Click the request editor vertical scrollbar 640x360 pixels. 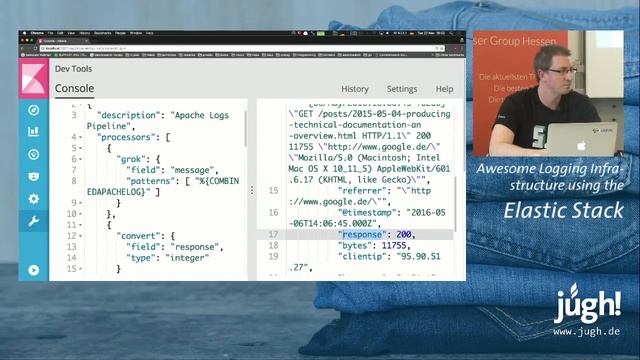pyautogui.click(x=246, y=129)
